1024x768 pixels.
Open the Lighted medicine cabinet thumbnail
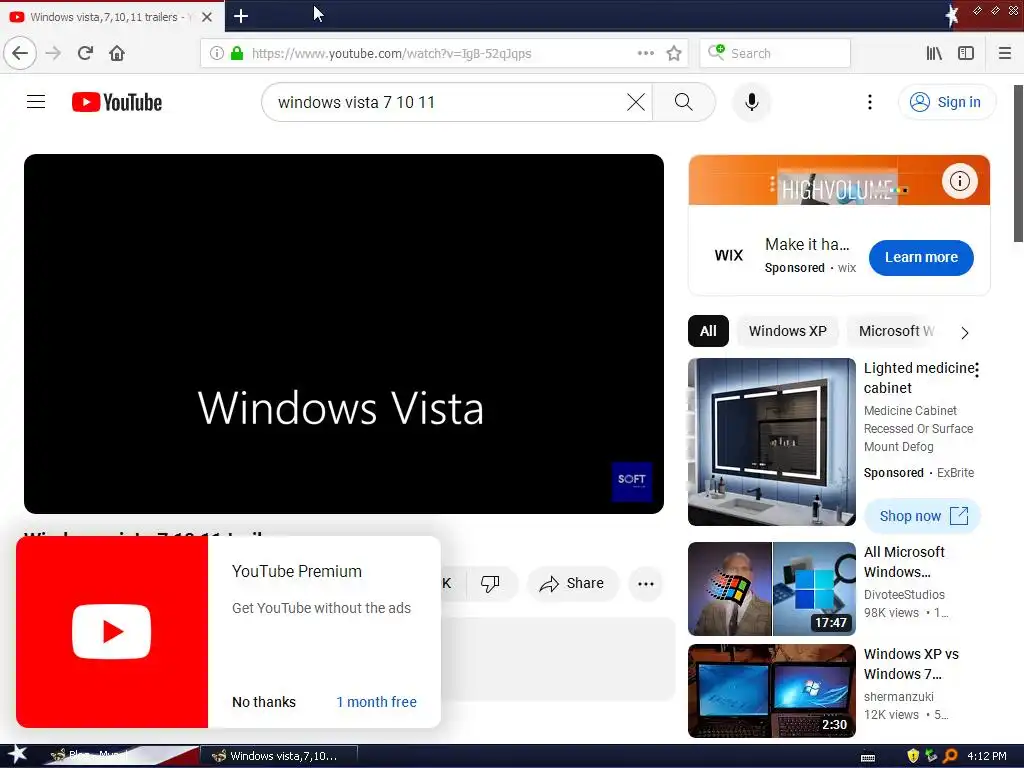click(771, 441)
